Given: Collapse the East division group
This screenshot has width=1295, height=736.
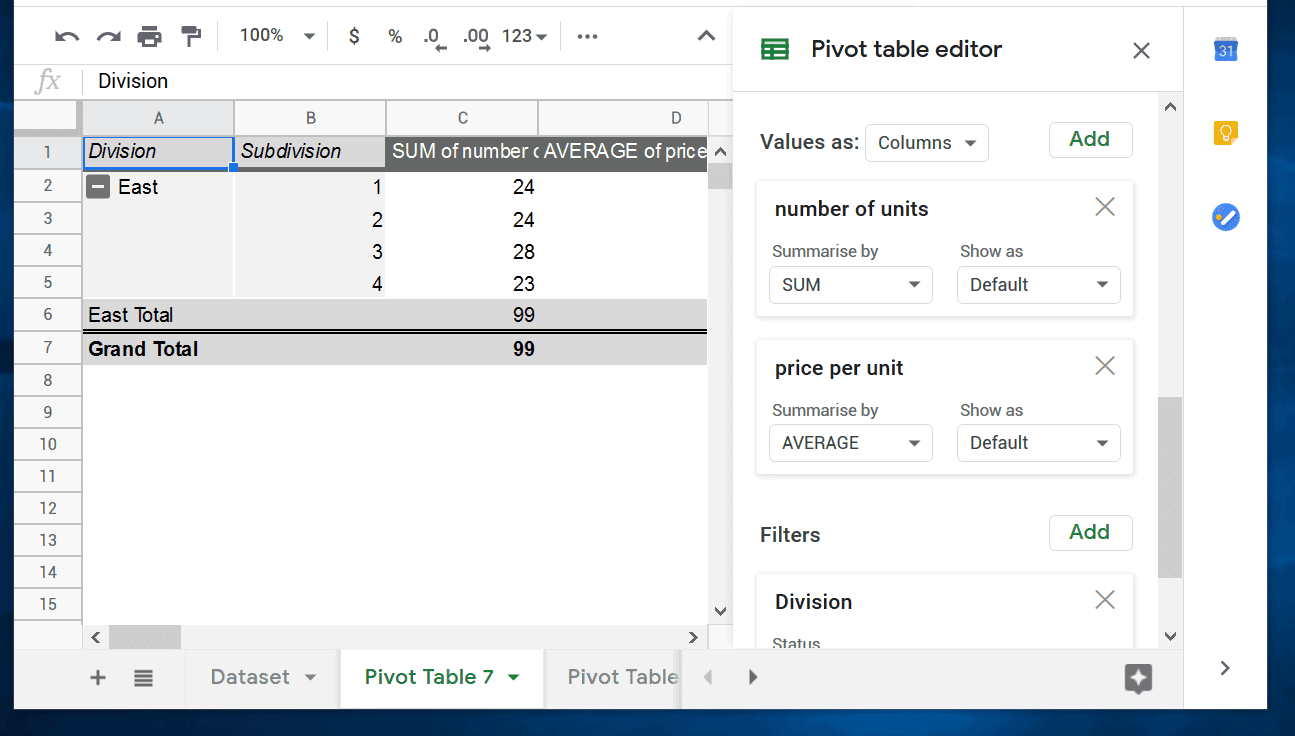Looking at the screenshot, I should [97, 187].
